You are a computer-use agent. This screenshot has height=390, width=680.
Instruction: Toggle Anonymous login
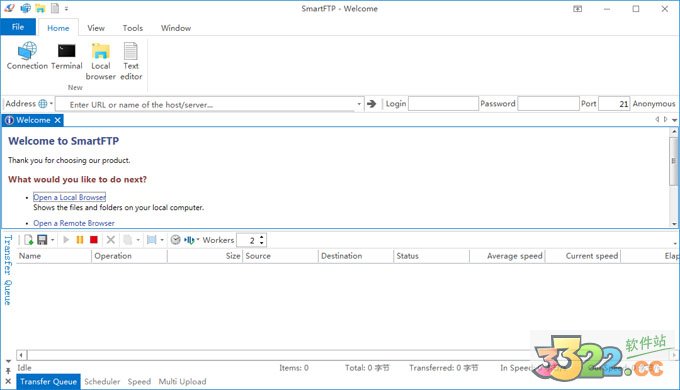654,104
